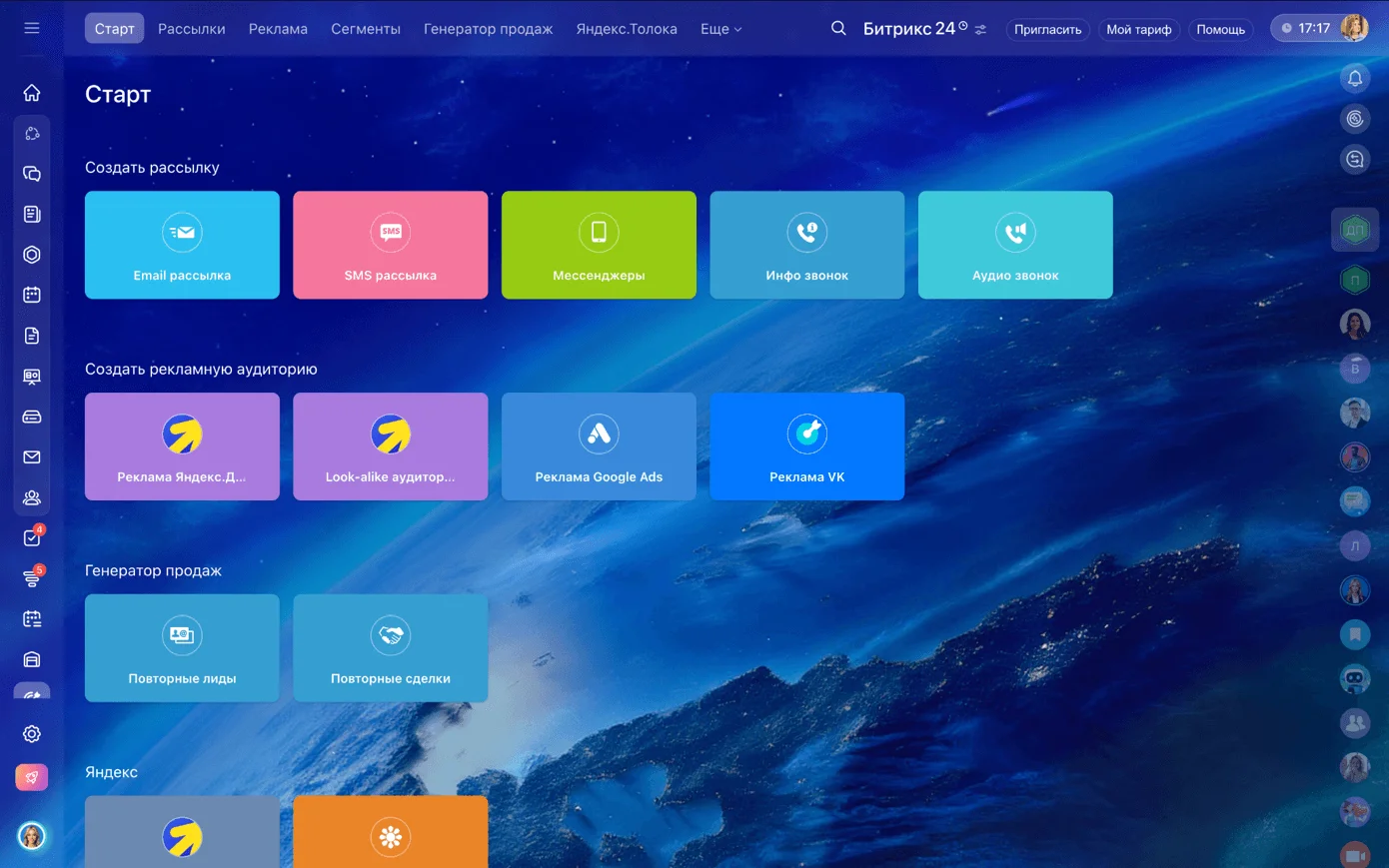Open the Рассылки tab
This screenshot has width=1389, height=868.
pyautogui.click(x=192, y=29)
